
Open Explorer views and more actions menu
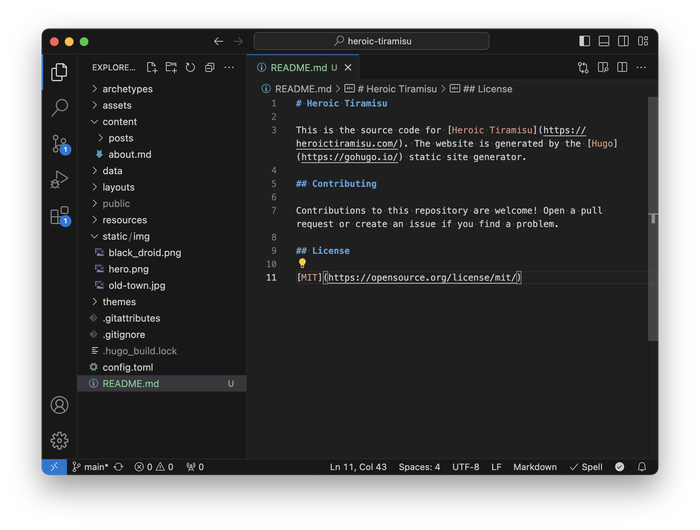pos(229,67)
